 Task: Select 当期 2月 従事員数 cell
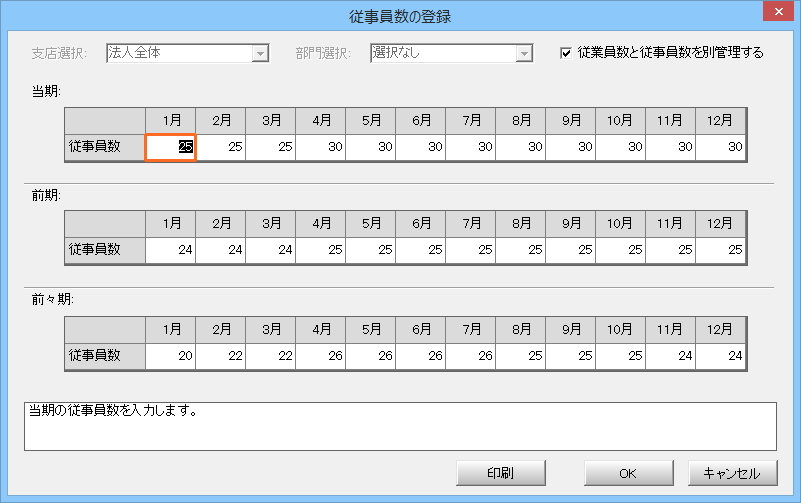click(x=220, y=147)
